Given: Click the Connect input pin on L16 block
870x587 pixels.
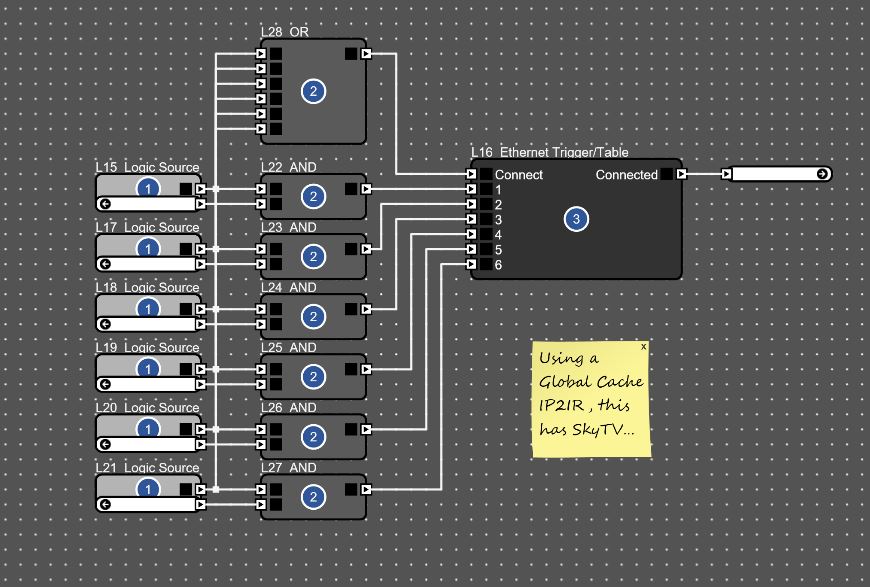Looking at the screenshot, I should (485, 174).
